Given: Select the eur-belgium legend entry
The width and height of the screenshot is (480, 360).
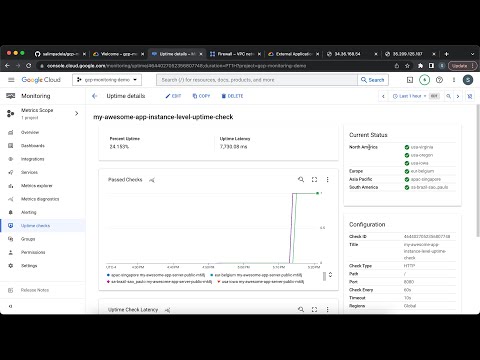Looking at the screenshot, I should click(256, 275).
